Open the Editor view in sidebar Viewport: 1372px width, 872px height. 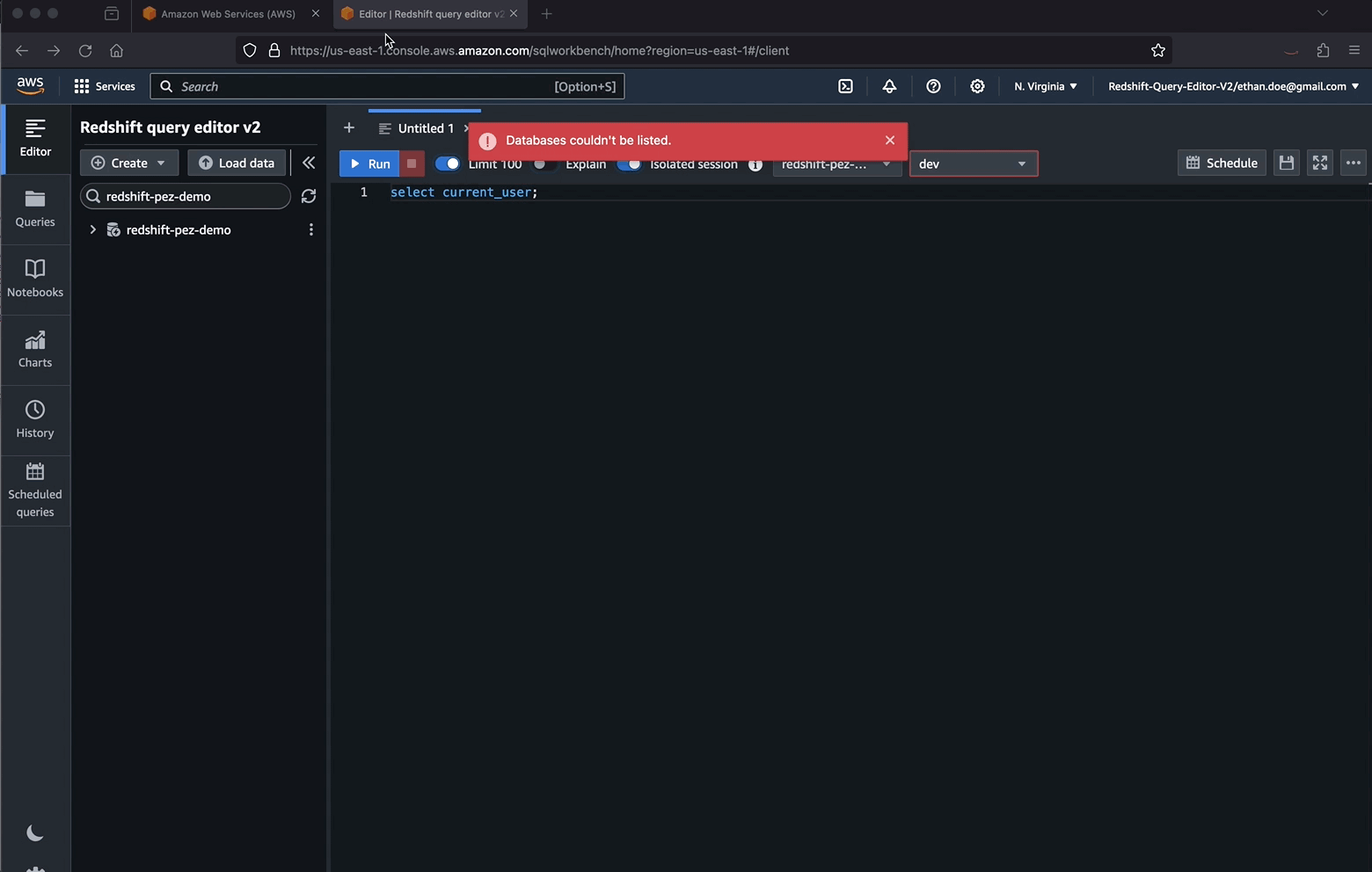click(35, 138)
